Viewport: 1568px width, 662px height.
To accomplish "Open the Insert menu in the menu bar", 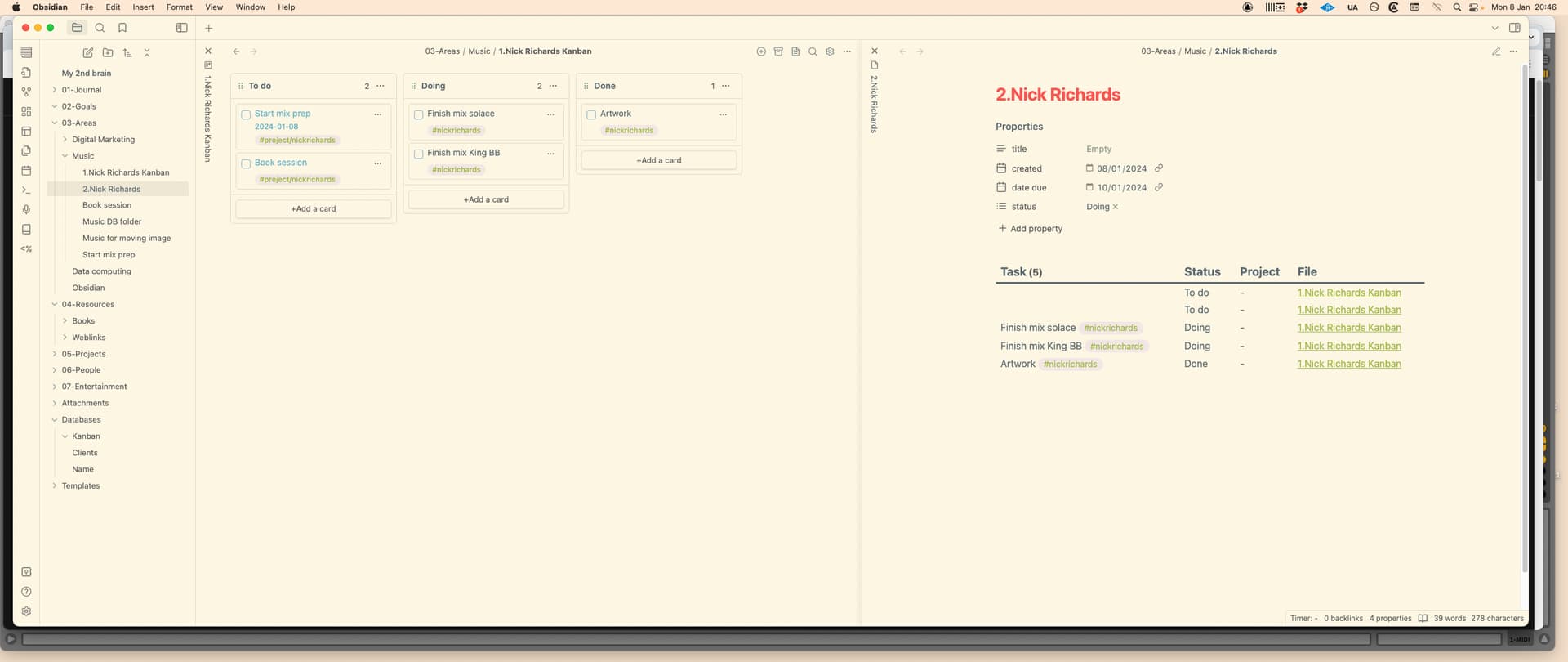I will click(x=143, y=7).
